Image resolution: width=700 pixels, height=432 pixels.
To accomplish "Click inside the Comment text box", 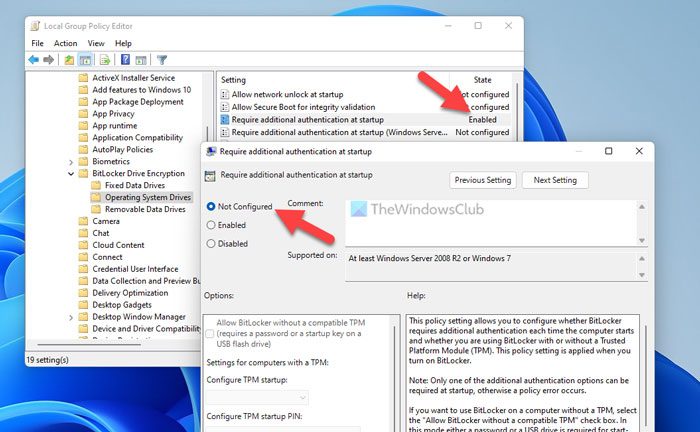I will 491,223.
